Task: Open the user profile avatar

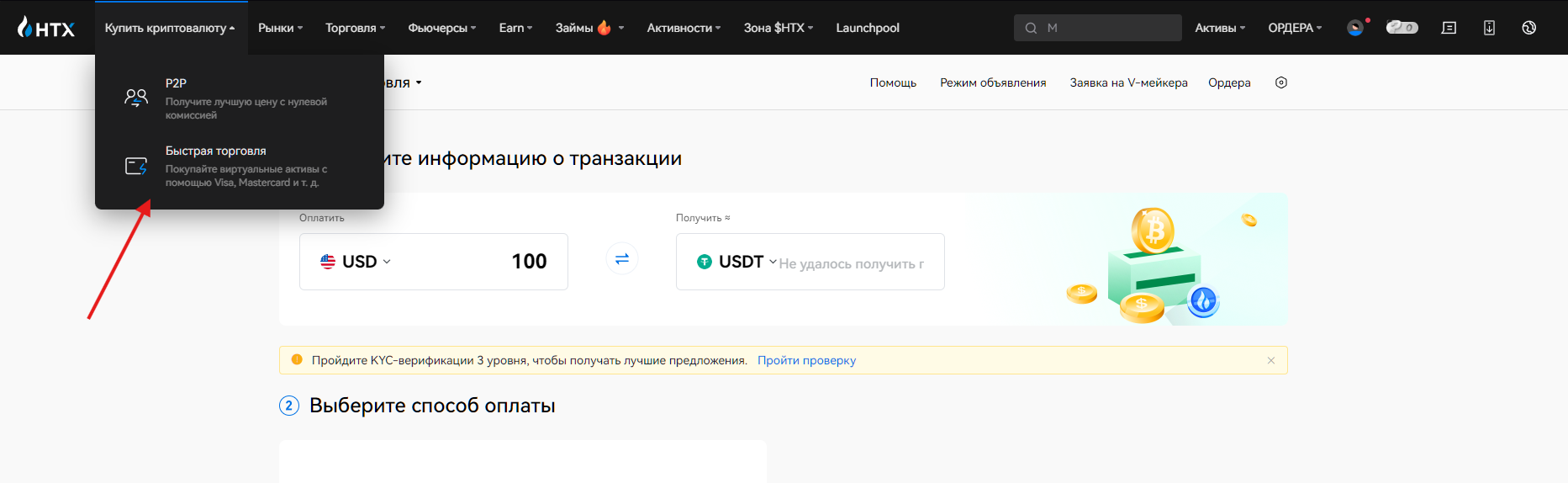Action: [1355, 28]
